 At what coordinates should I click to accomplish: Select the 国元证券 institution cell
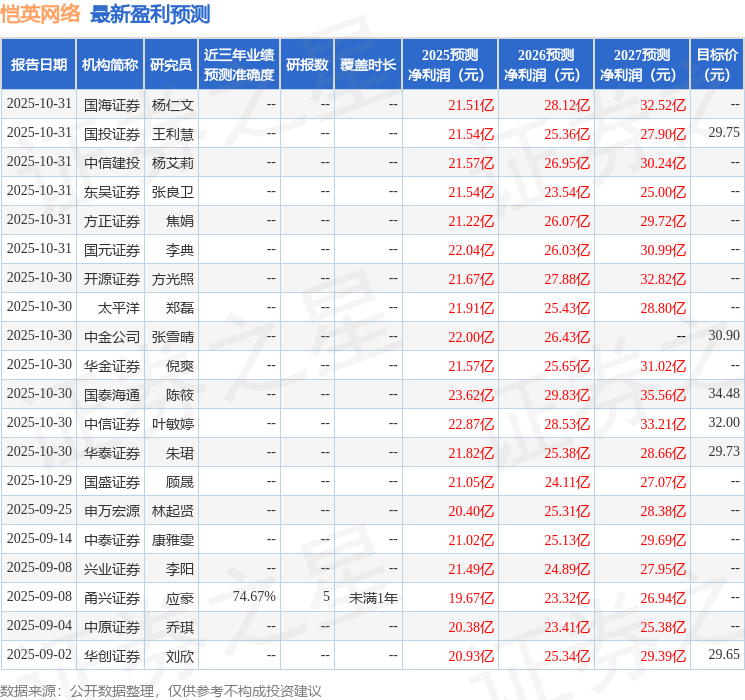[x=112, y=250]
